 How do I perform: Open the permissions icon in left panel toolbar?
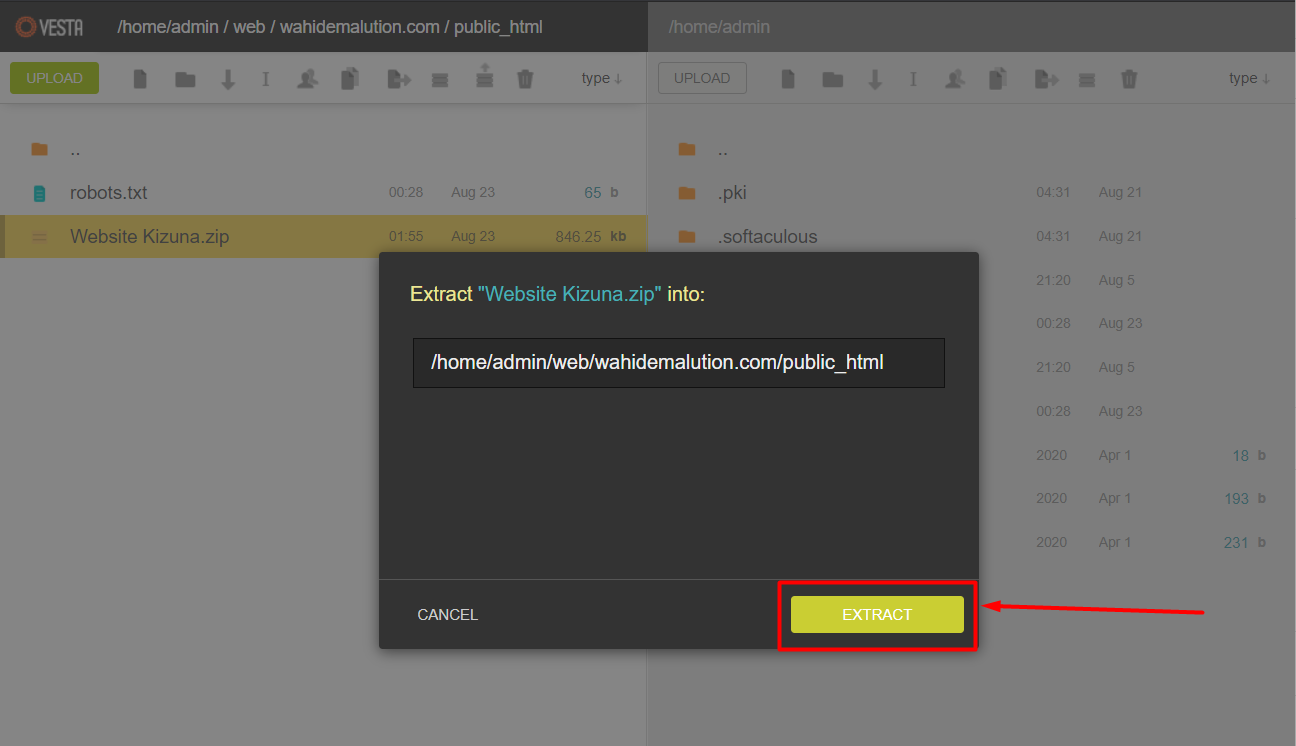308,79
